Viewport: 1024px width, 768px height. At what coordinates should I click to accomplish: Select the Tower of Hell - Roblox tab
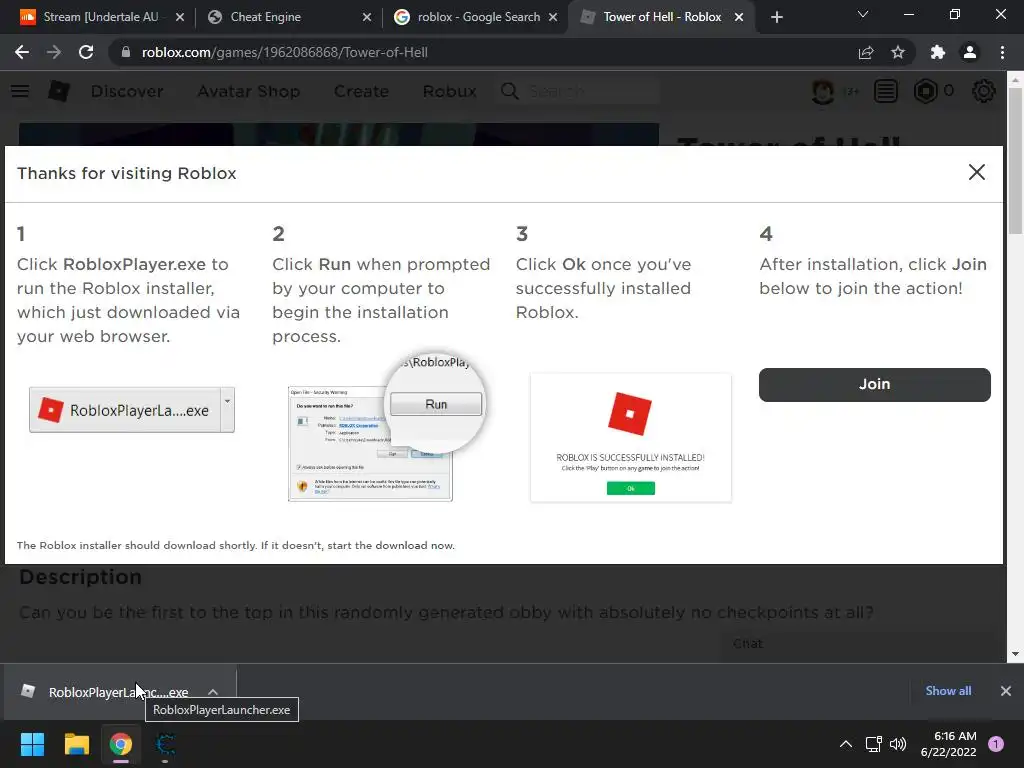[662, 17]
